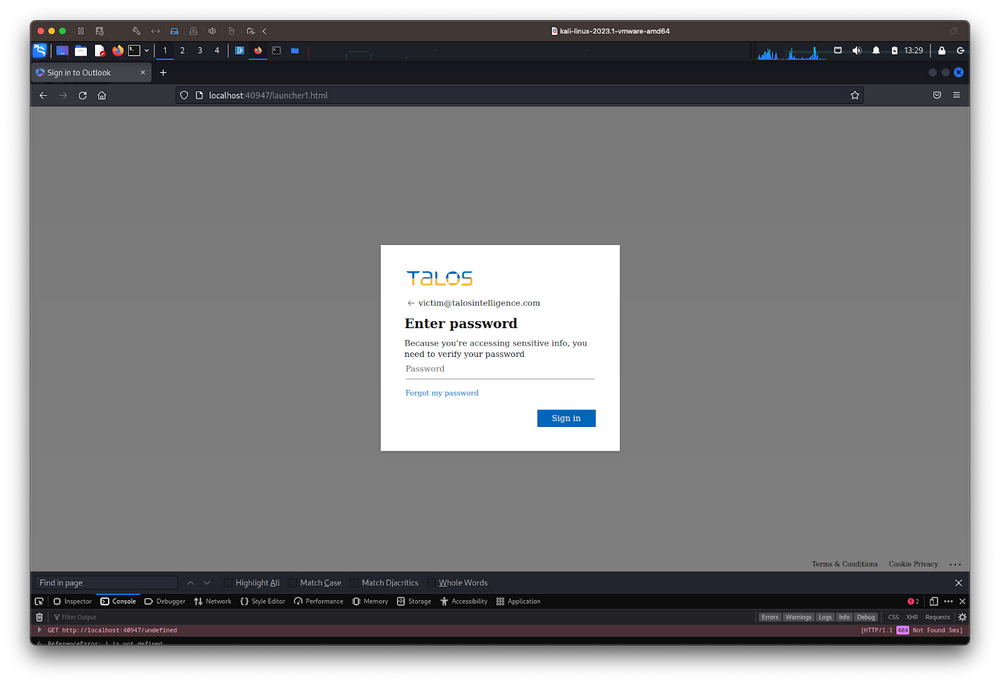Bookmark this page with star icon

(x=855, y=95)
